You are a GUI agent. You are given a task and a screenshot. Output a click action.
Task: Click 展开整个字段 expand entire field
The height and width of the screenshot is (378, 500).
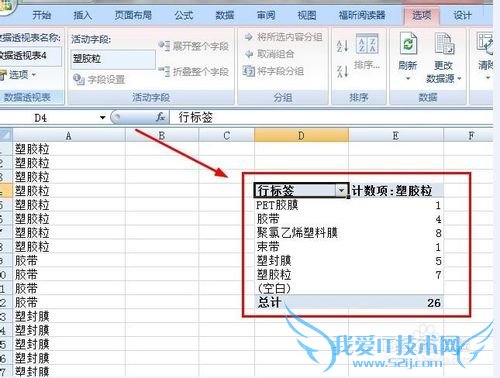click(194, 46)
